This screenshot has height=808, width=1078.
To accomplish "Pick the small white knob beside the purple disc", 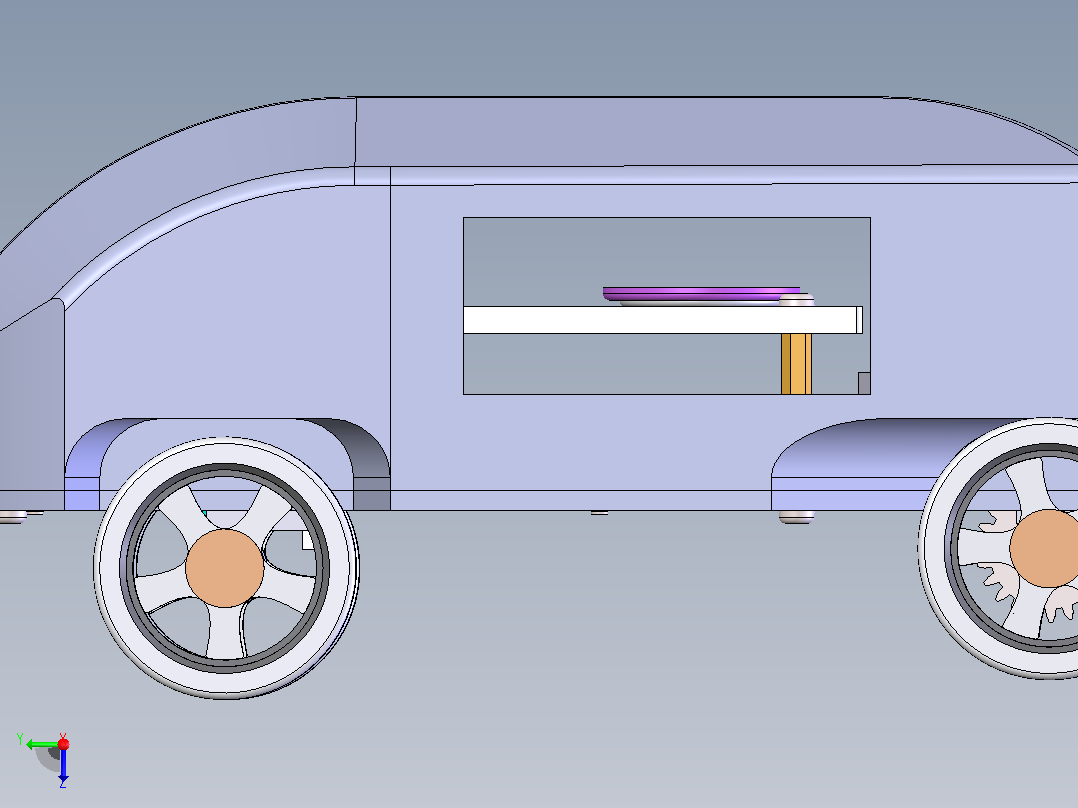I will [x=797, y=300].
